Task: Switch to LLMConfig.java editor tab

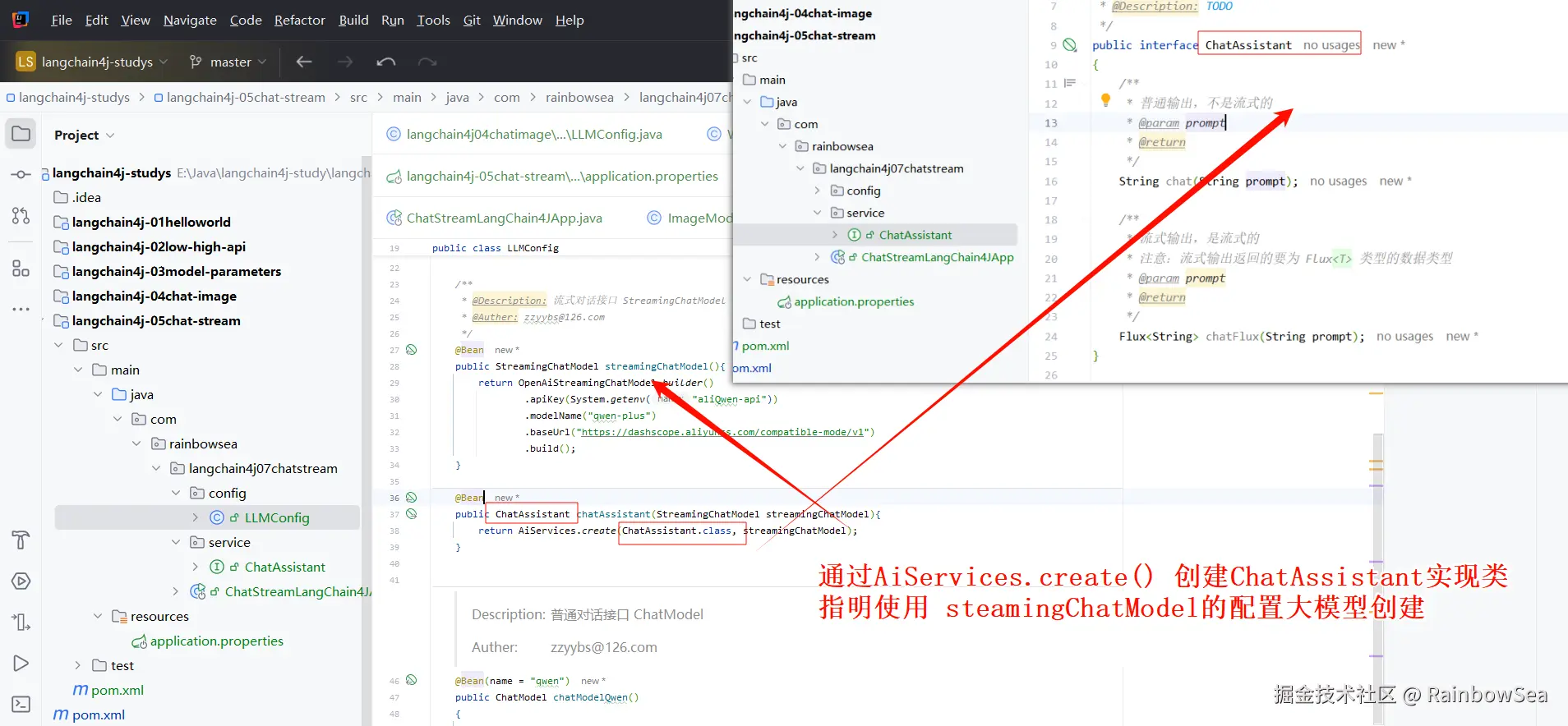Action: tap(525, 134)
